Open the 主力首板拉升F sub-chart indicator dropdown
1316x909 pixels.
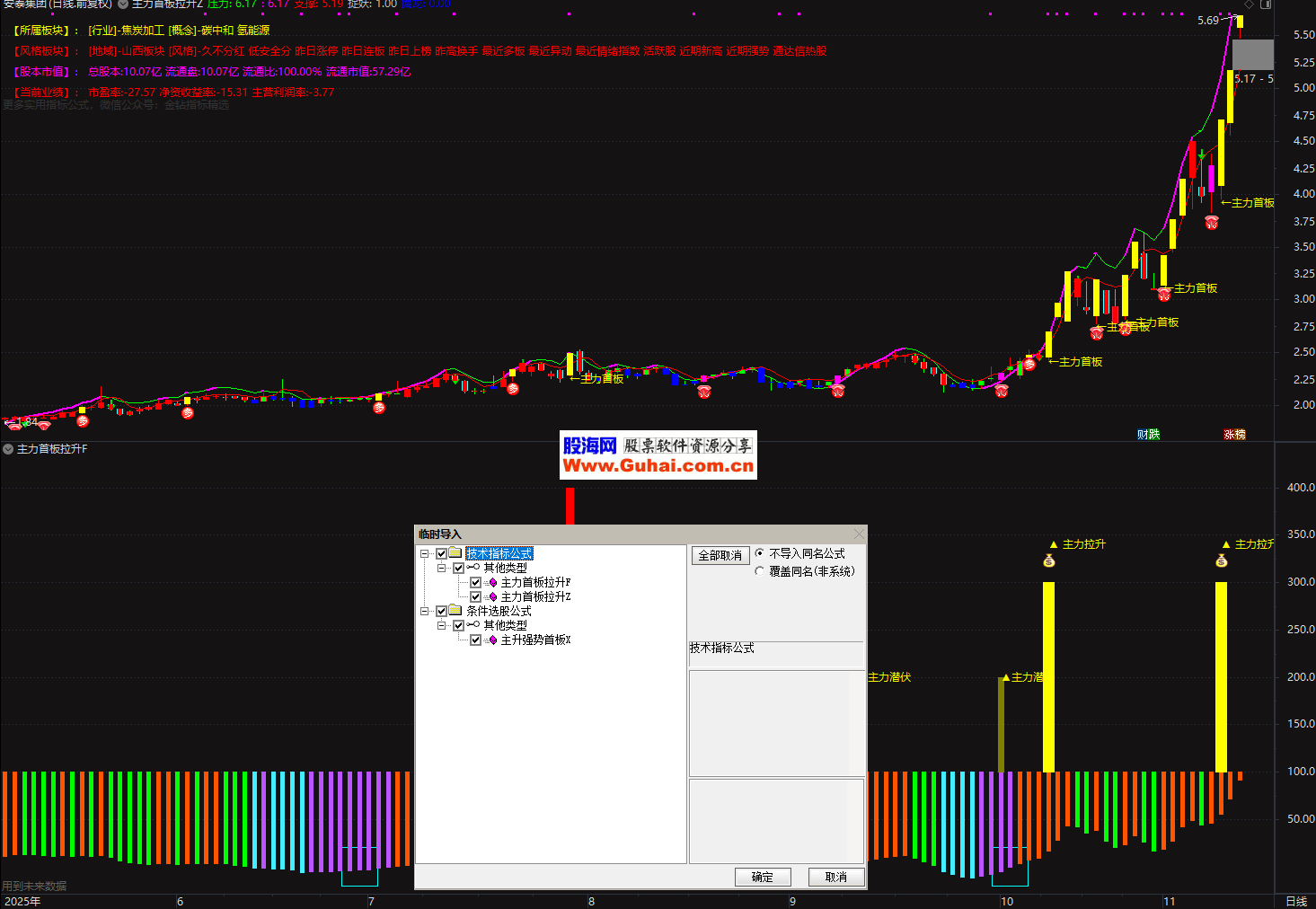[x=8, y=449]
